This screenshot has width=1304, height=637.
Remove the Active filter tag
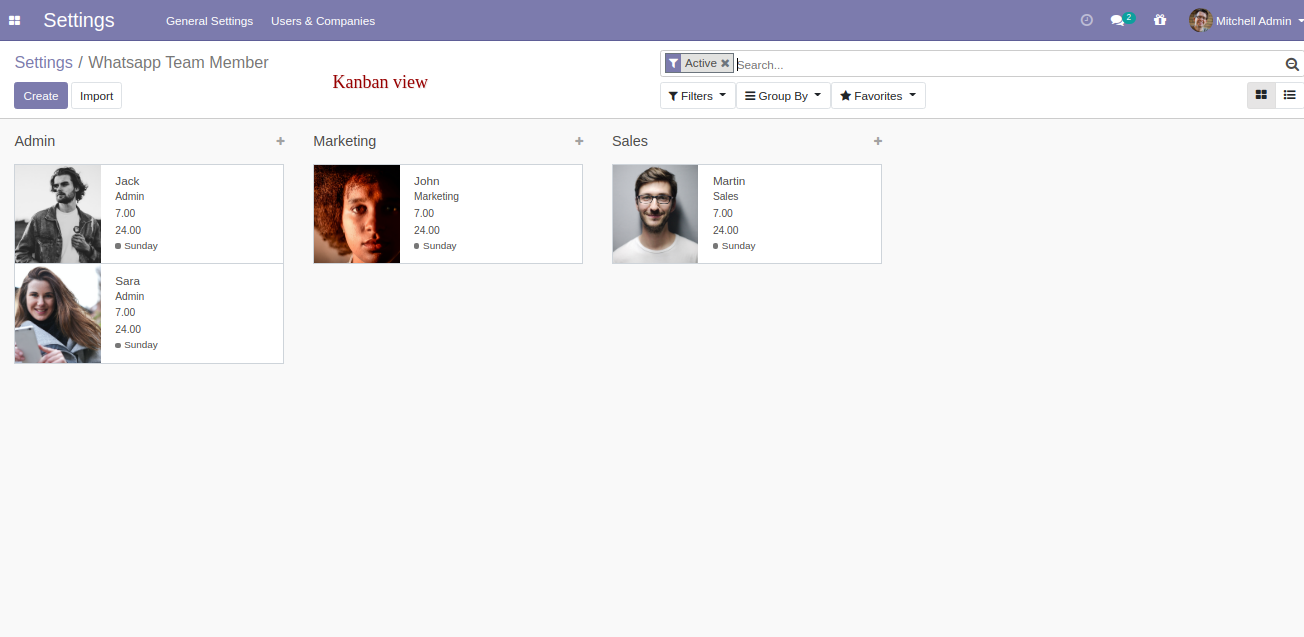[725, 63]
